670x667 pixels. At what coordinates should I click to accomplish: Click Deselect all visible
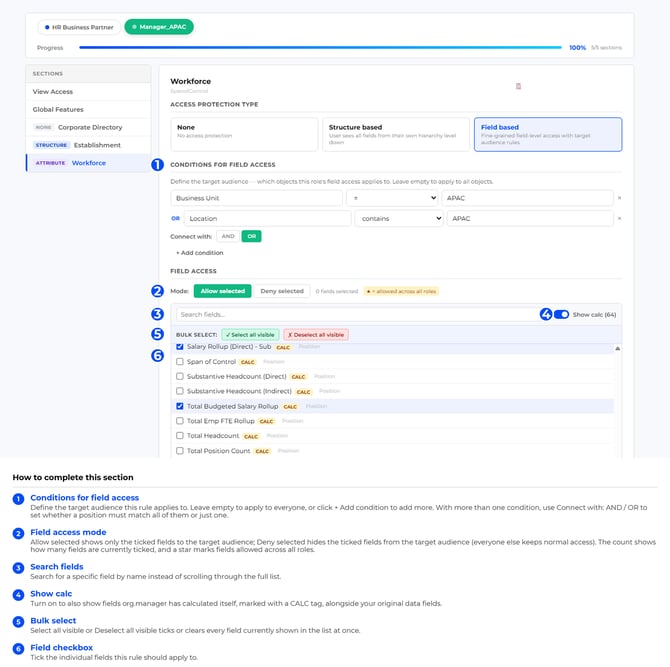pyautogui.click(x=316, y=335)
